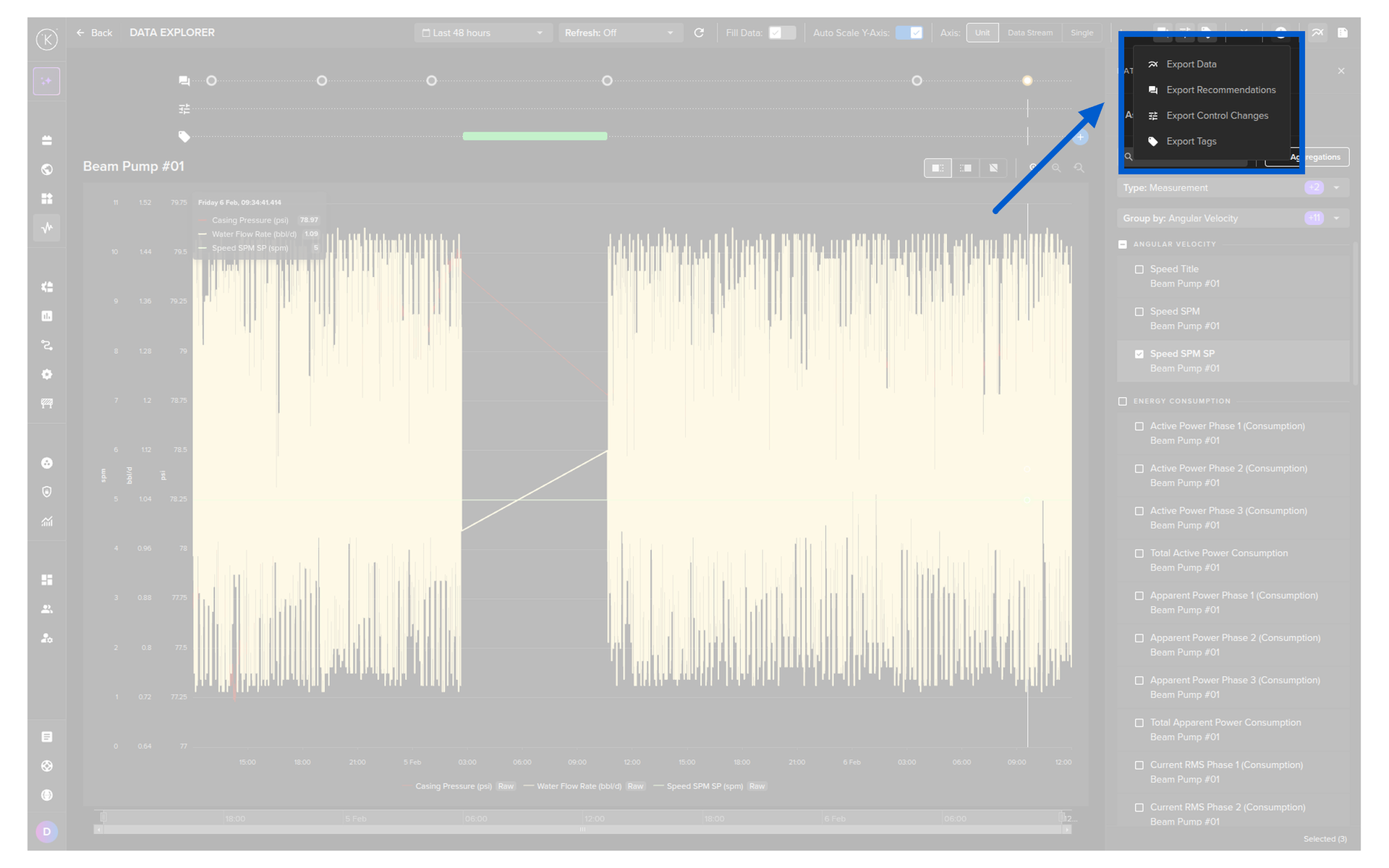
Task: Click the refresh icon next to Refresh dropdown
Action: click(699, 33)
